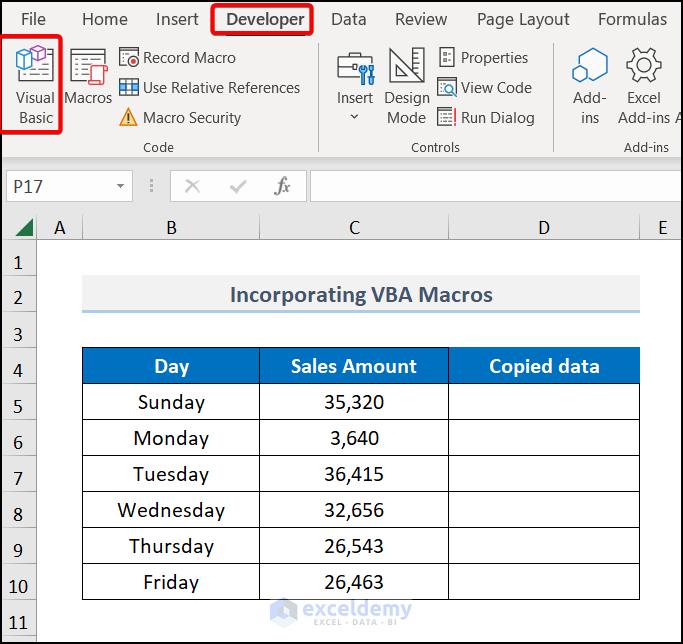Click the Insert Function fx button
This screenshot has width=683, height=644.
coord(283,186)
